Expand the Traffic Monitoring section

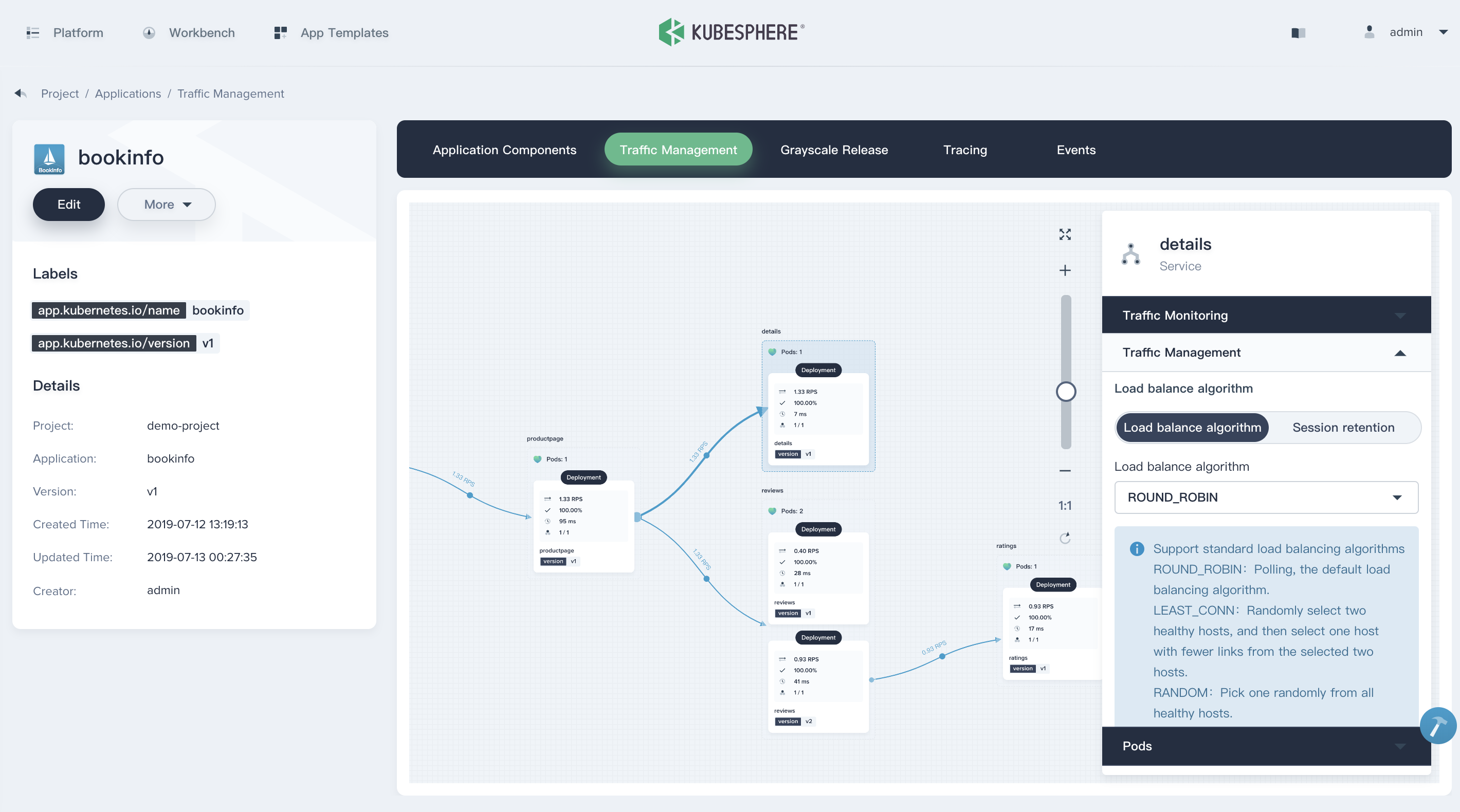pos(1266,315)
